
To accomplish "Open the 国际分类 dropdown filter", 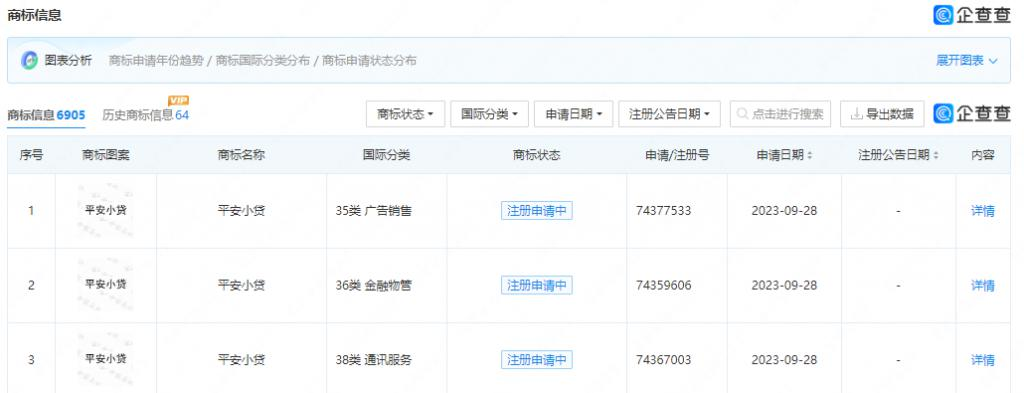I will (490, 114).
